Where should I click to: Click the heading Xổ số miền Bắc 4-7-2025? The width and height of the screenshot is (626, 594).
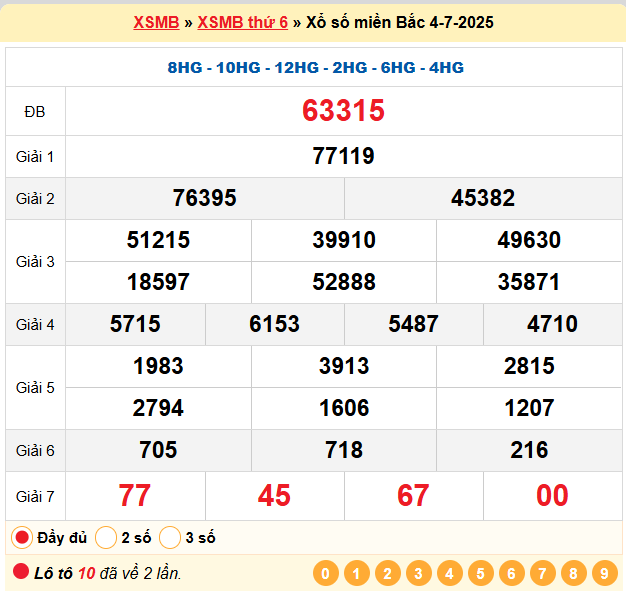click(x=400, y=22)
